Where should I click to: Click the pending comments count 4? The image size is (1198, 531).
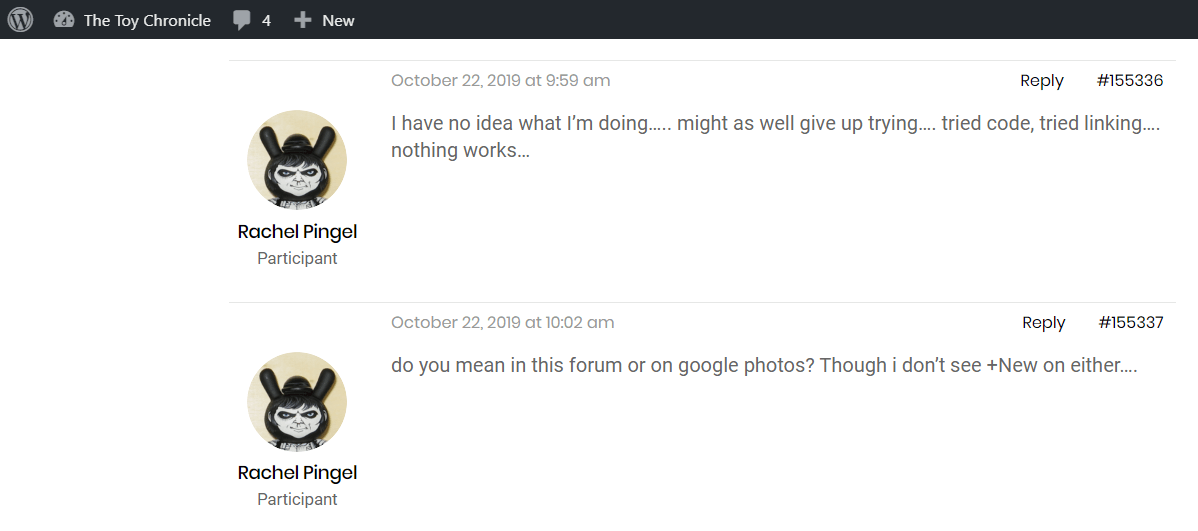coord(266,20)
